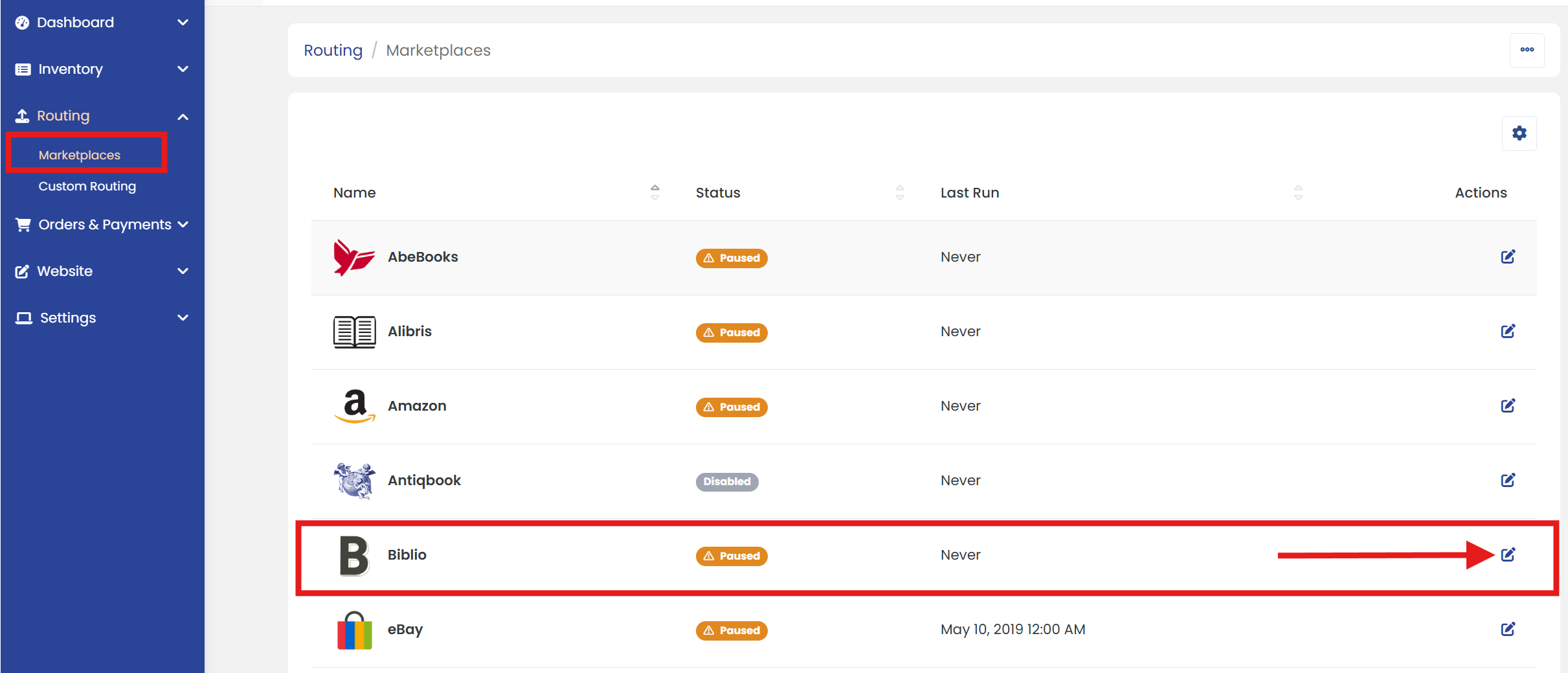Click the AbeBooks Last Run value Never
Viewport: 1568px width, 673px height.
pos(961,257)
